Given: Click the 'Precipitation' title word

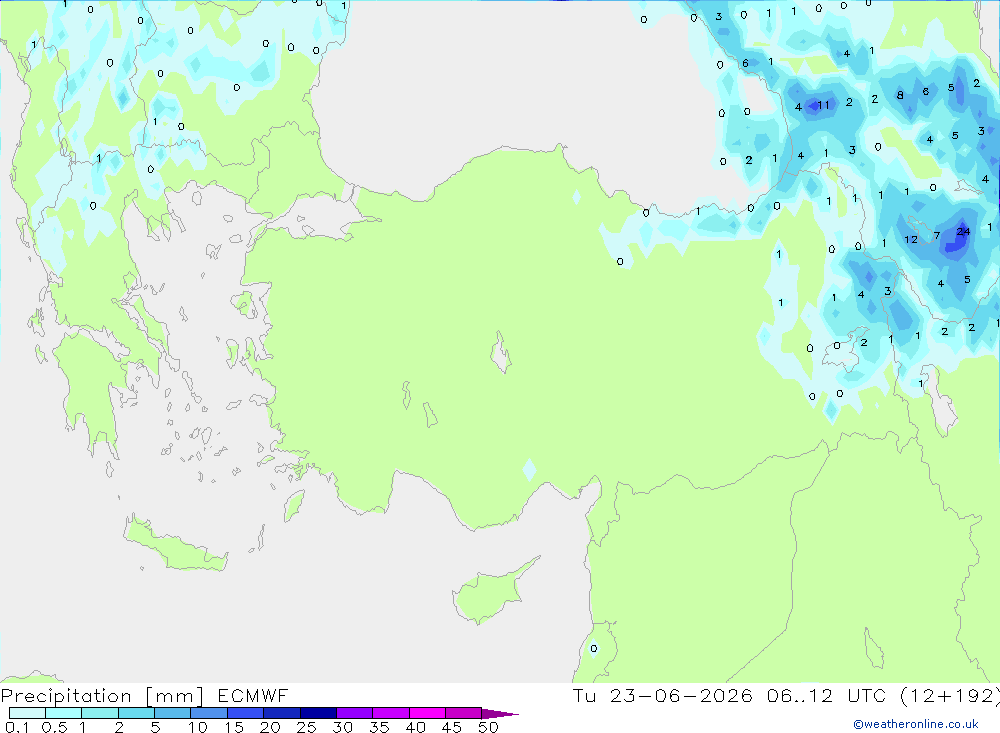Looking at the screenshot, I should pyautogui.click(x=66, y=696).
